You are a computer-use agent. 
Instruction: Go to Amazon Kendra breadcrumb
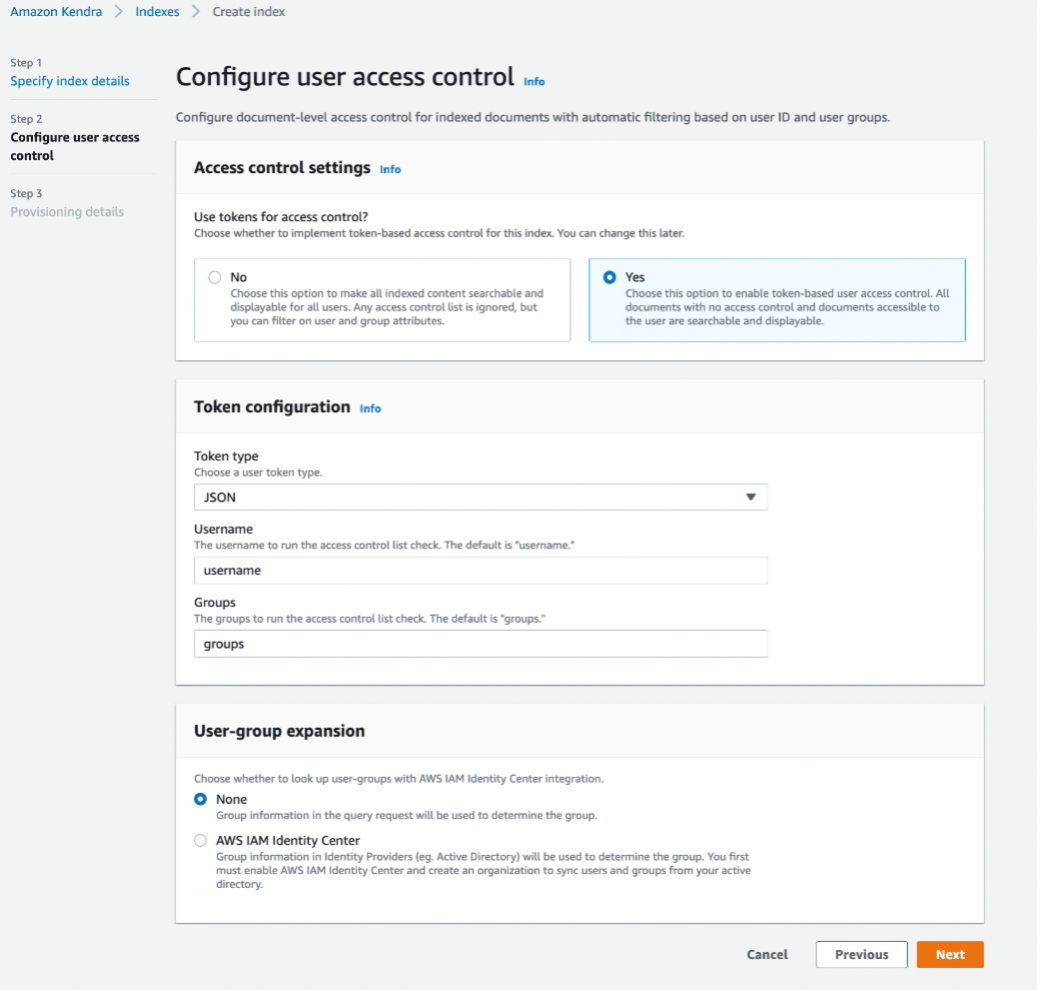coord(56,12)
